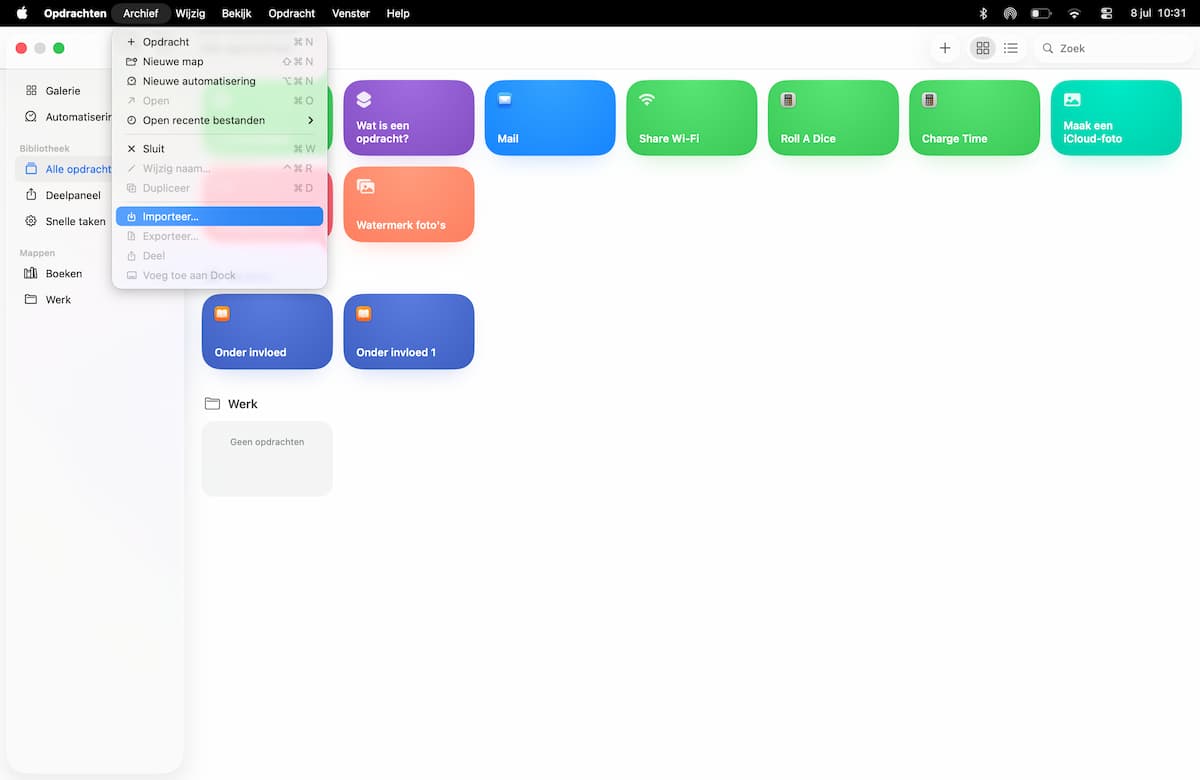1200x780 pixels.
Task: Switch to grid view icon
Action: 983,48
